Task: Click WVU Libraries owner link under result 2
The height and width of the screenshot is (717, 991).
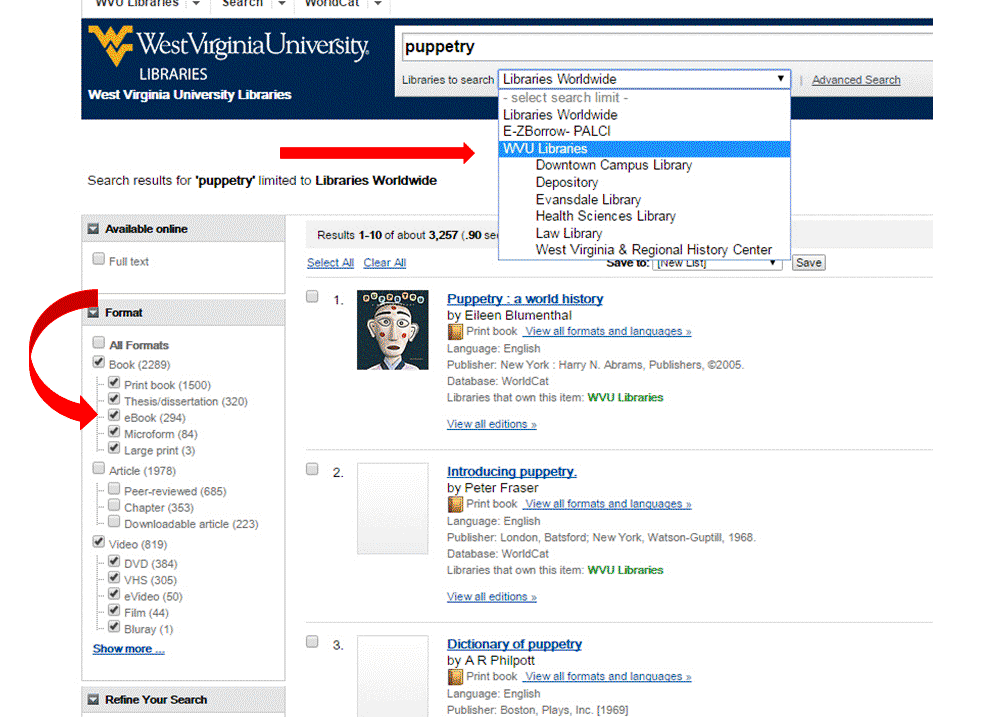Action: 625,570
